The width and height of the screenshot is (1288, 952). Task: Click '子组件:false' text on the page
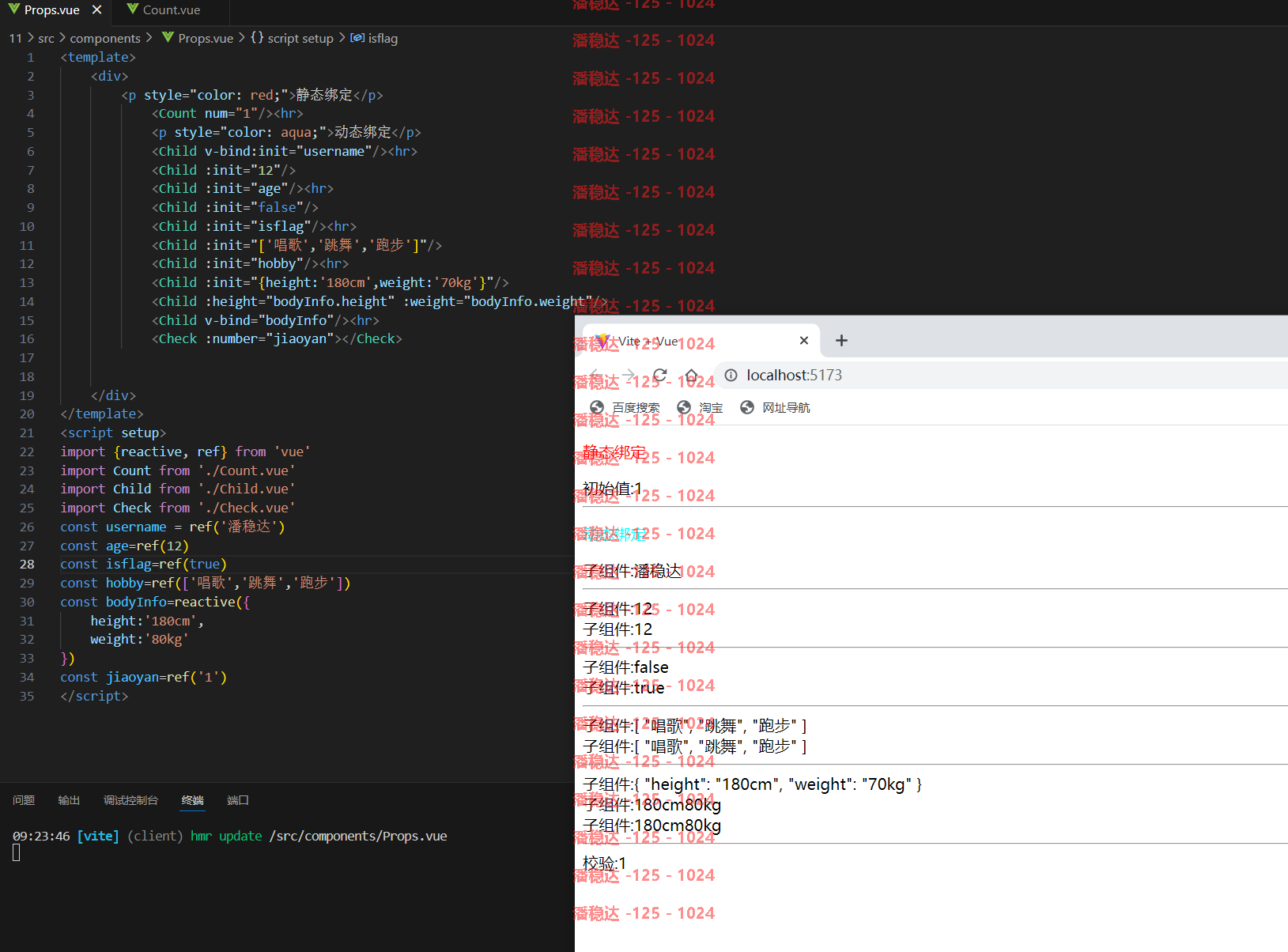tap(625, 667)
